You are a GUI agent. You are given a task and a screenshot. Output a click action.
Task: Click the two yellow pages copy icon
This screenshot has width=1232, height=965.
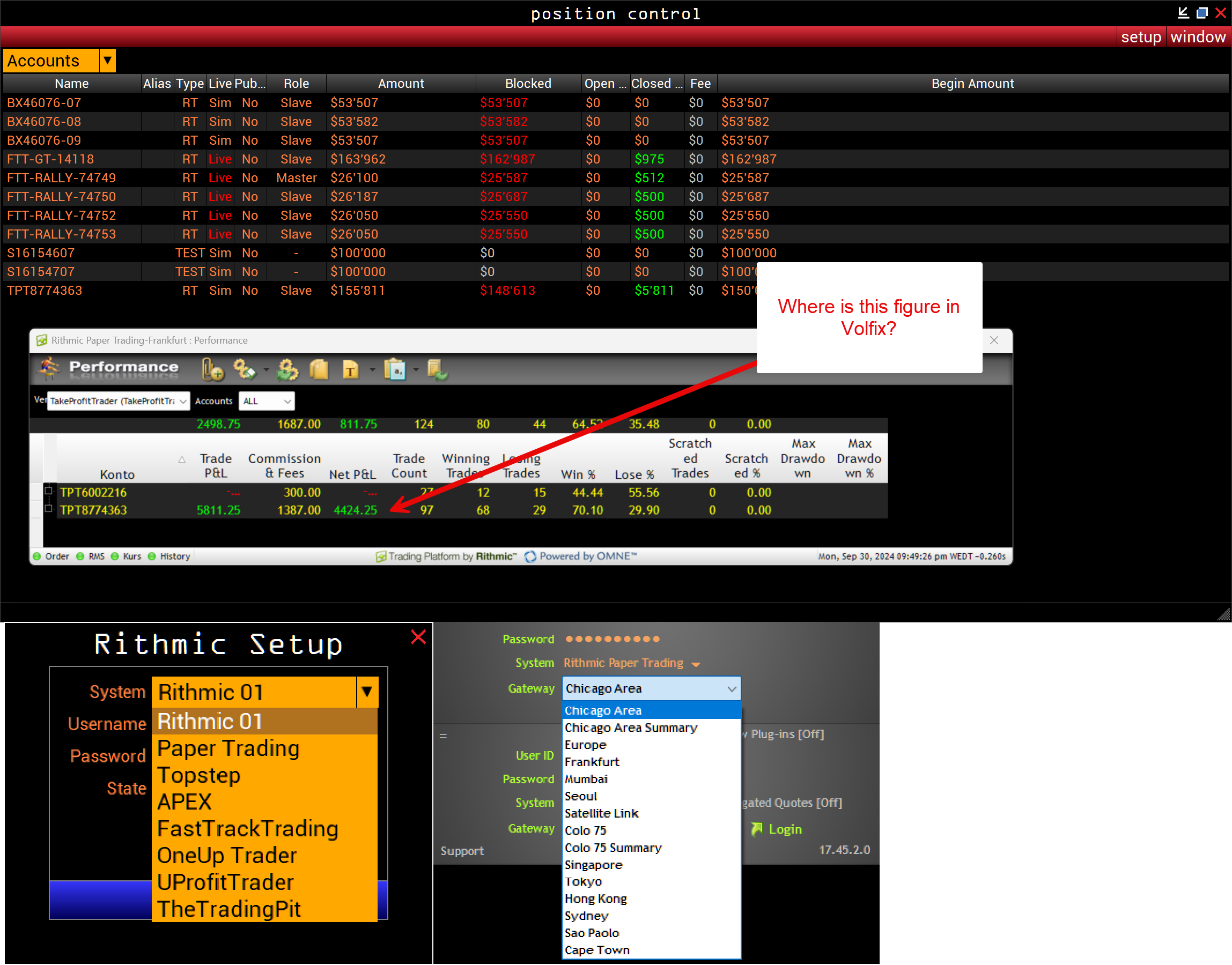tap(319, 370)
